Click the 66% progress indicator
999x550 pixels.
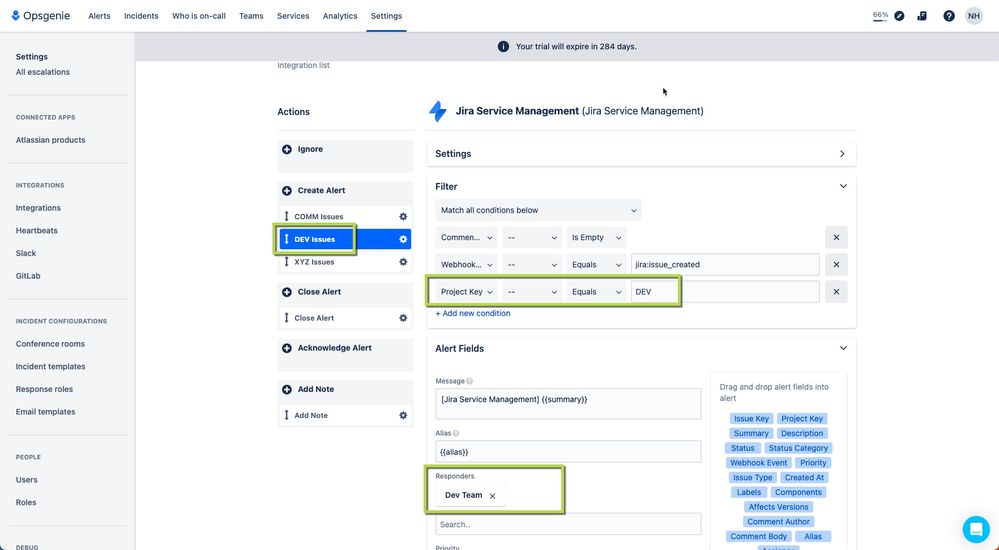[x=880, y=15]
